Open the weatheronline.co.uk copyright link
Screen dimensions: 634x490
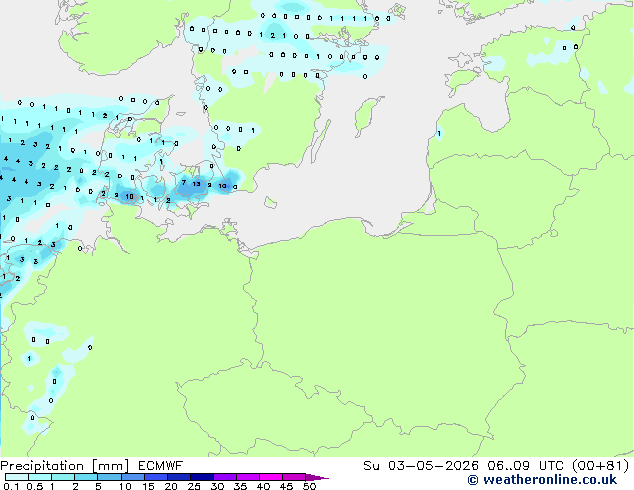(x=542, y=480)
